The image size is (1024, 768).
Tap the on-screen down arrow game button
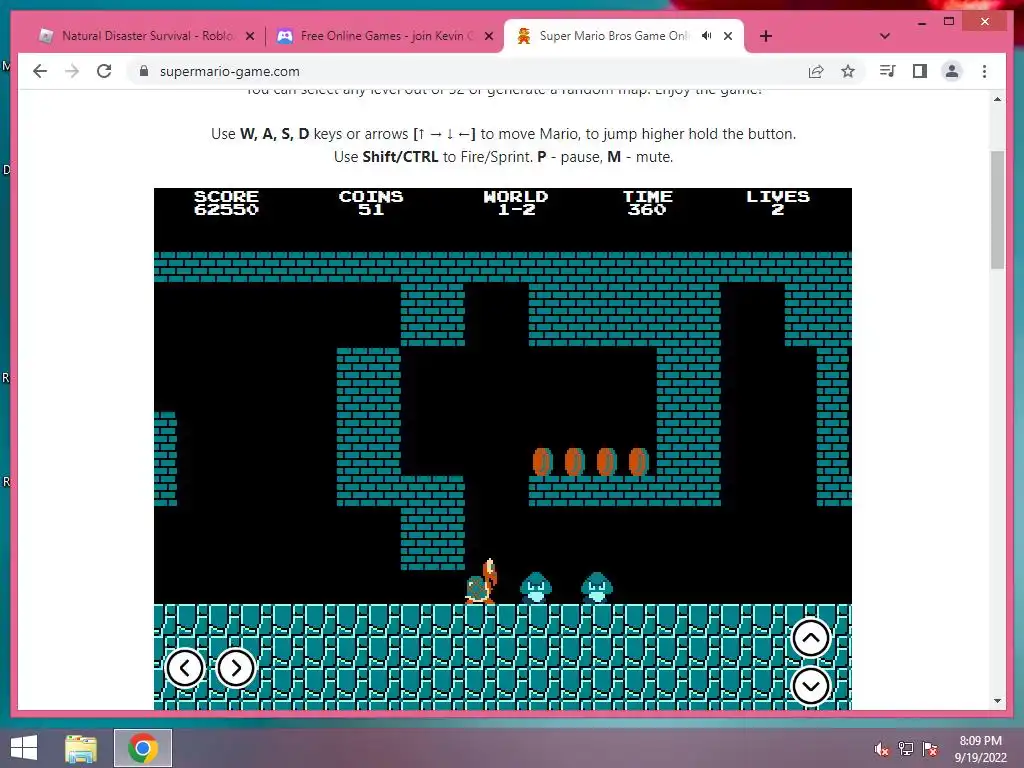point(810,686)
